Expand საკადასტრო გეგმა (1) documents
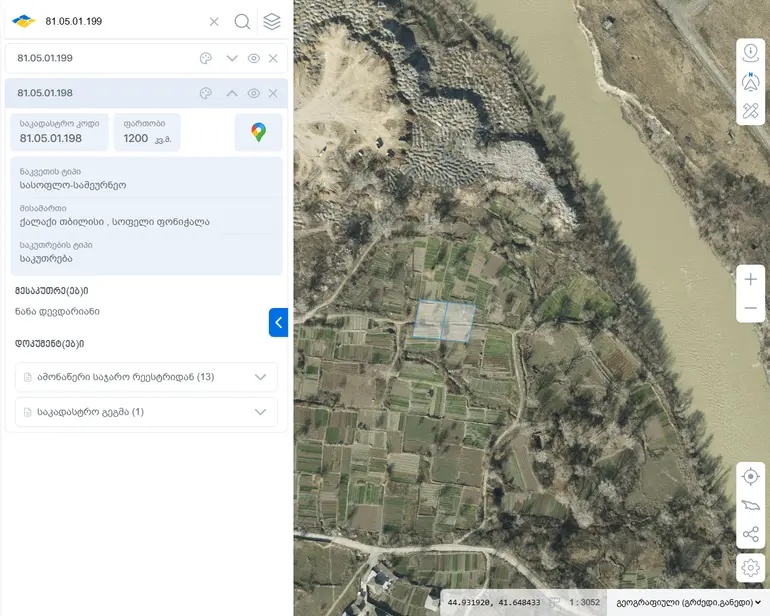This screenshot has height=616, width=770. 146,412
